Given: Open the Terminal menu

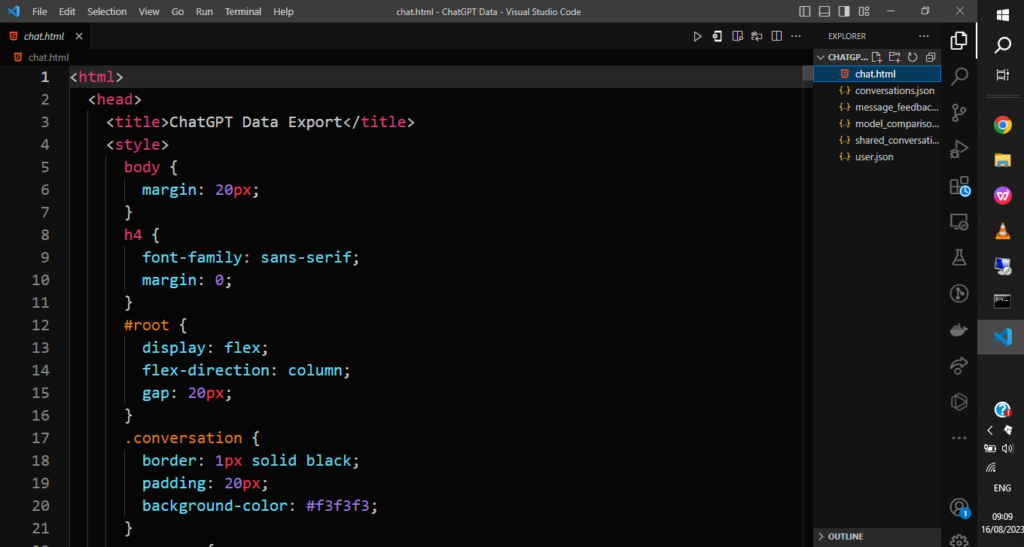Looking at the screenshot, I should 243,12.
